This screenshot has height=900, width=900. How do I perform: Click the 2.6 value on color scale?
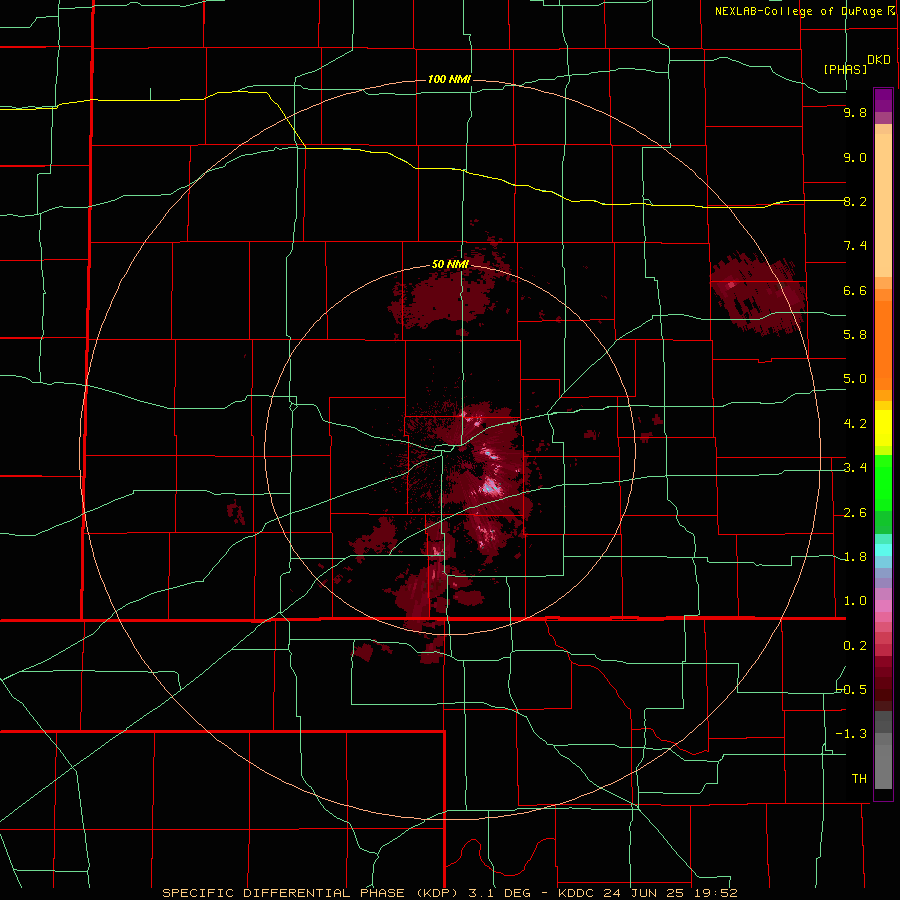pos(855,513)
